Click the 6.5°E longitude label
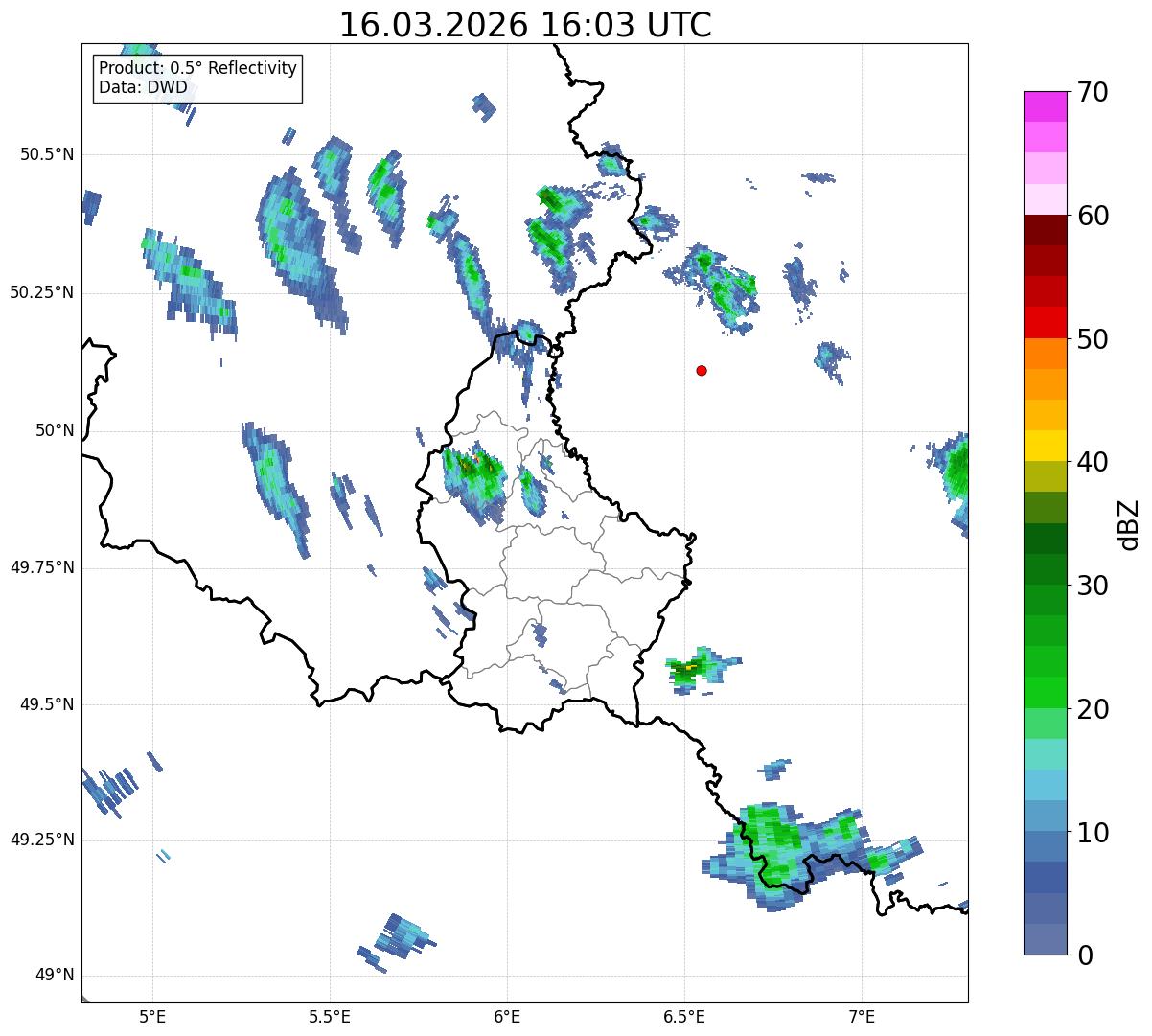This screenshot has height=1036, width=1152. [684, 1016]
